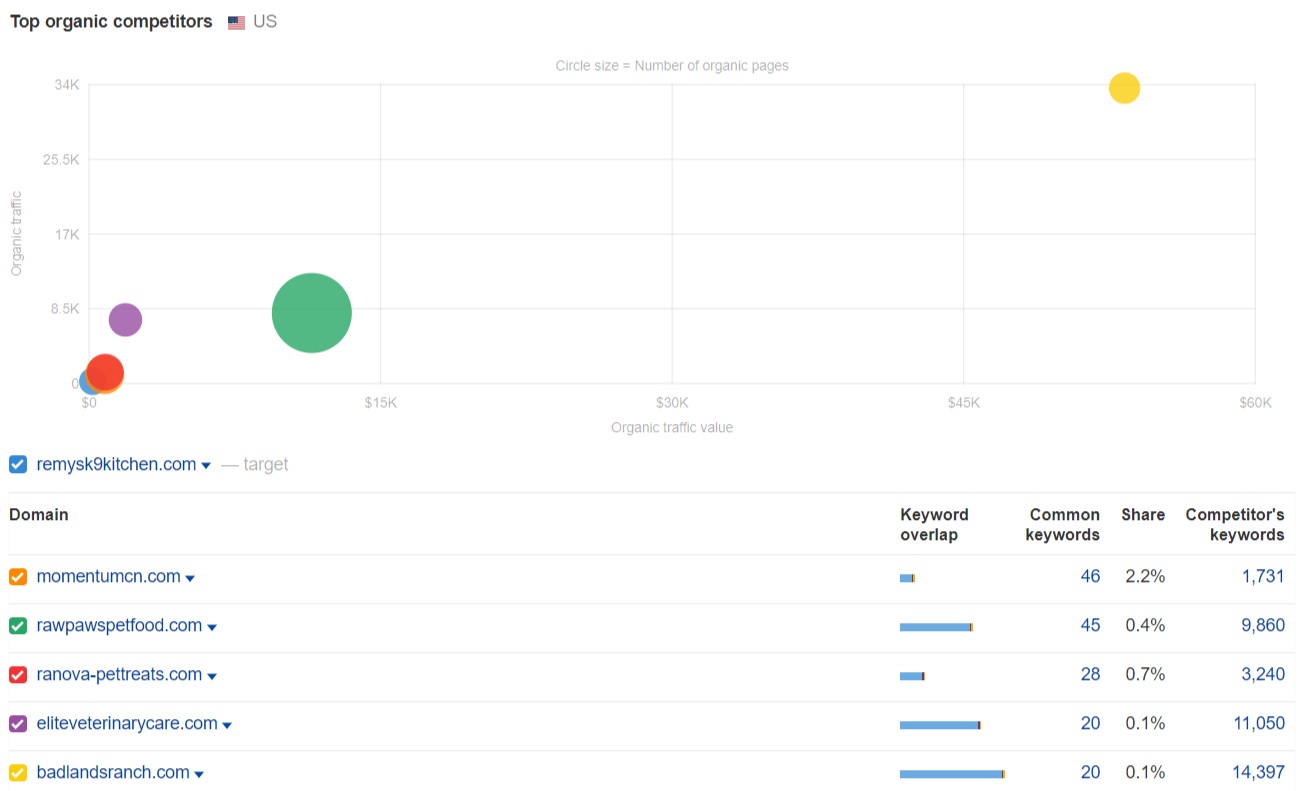Toggle the rawpawspetfood.com green checkbox
1311x791 pixels.
pyautogui.click(x=18, y=626)
